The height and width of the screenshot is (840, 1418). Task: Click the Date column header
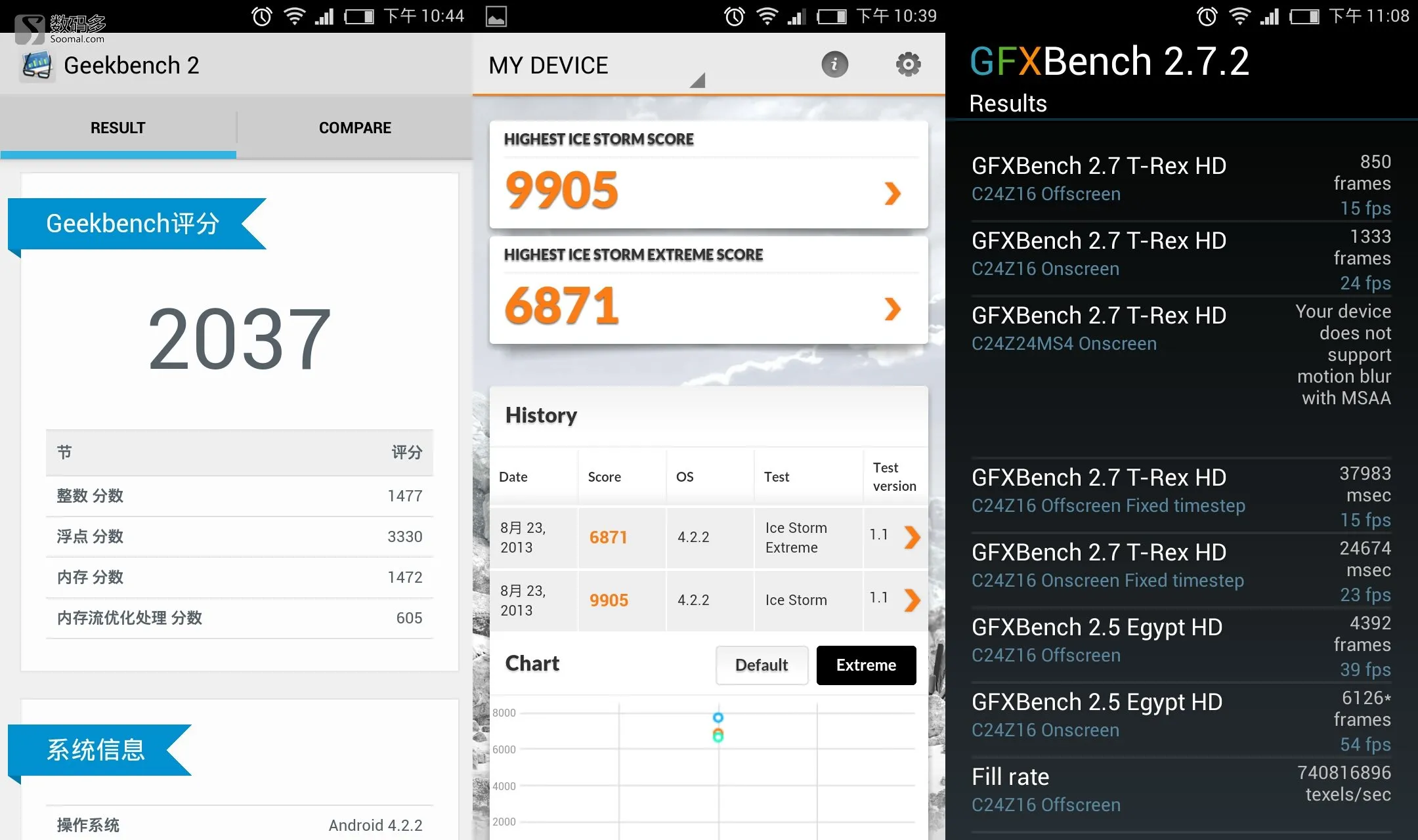coord(513,477)
